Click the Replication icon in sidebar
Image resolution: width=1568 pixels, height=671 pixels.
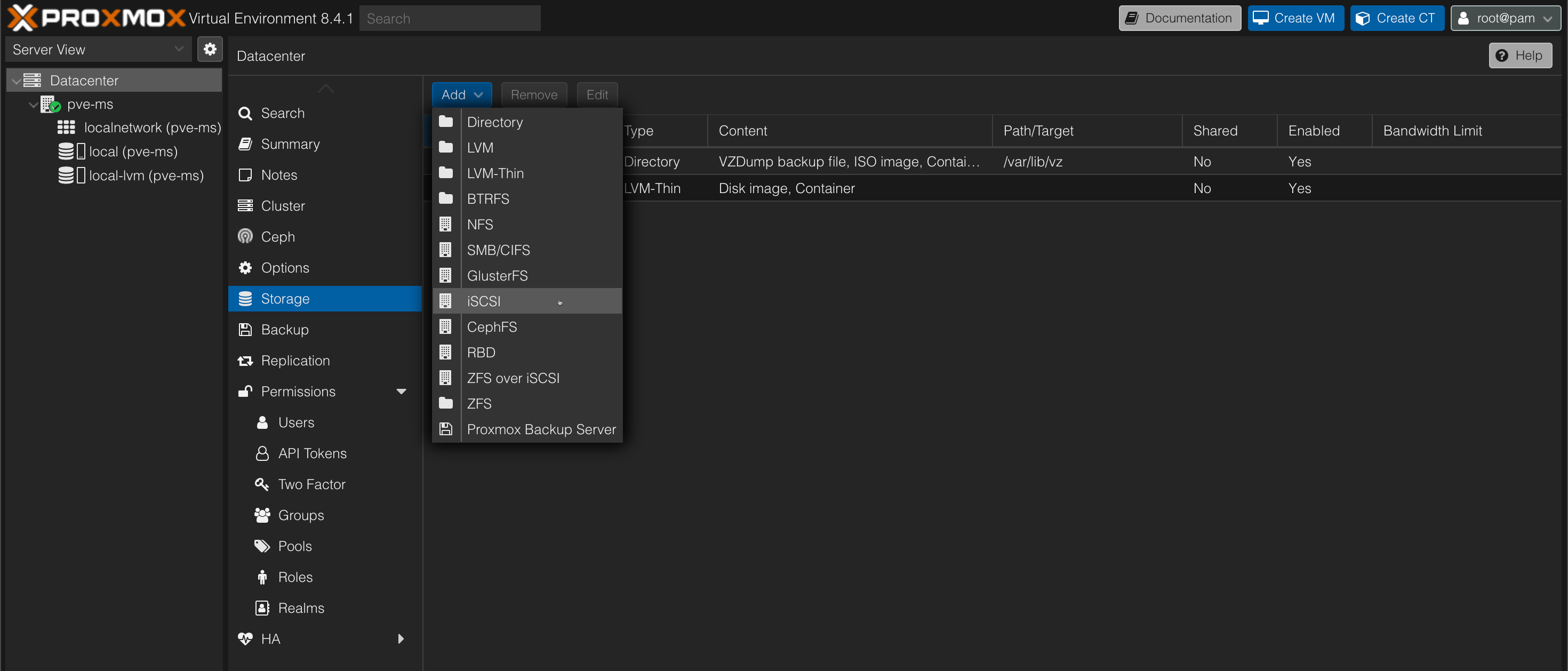point(245,361)
